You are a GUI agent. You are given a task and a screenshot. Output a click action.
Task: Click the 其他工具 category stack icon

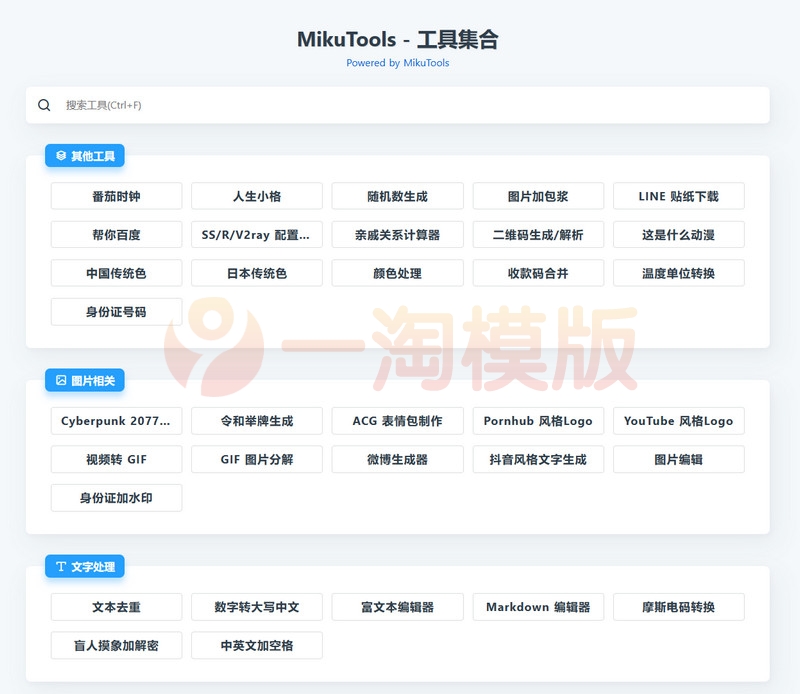point(61,156)
